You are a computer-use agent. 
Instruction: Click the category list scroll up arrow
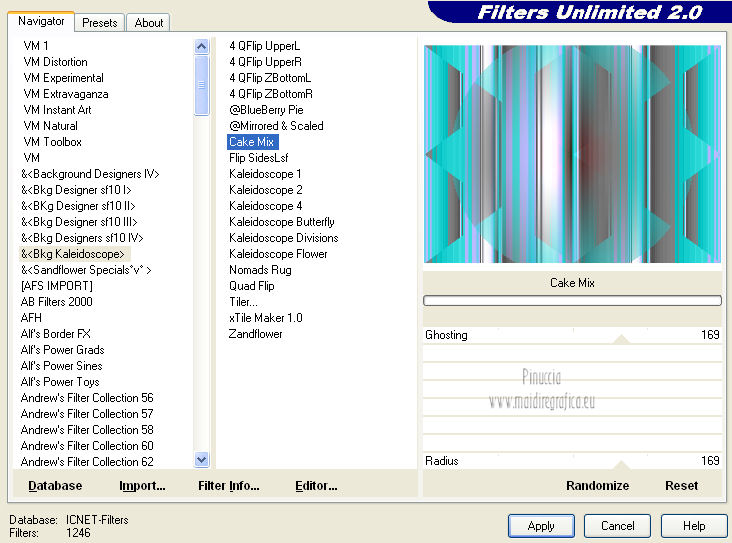[x=202, y=46]
